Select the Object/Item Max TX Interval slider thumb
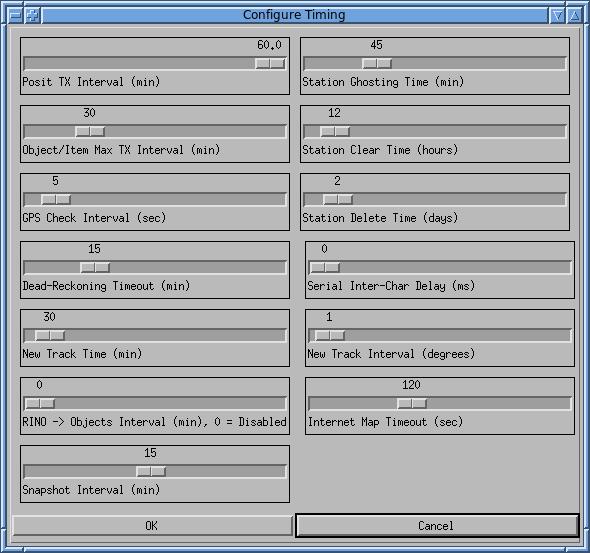This screenshot has height=553, width=590. [x=90, y=131]
